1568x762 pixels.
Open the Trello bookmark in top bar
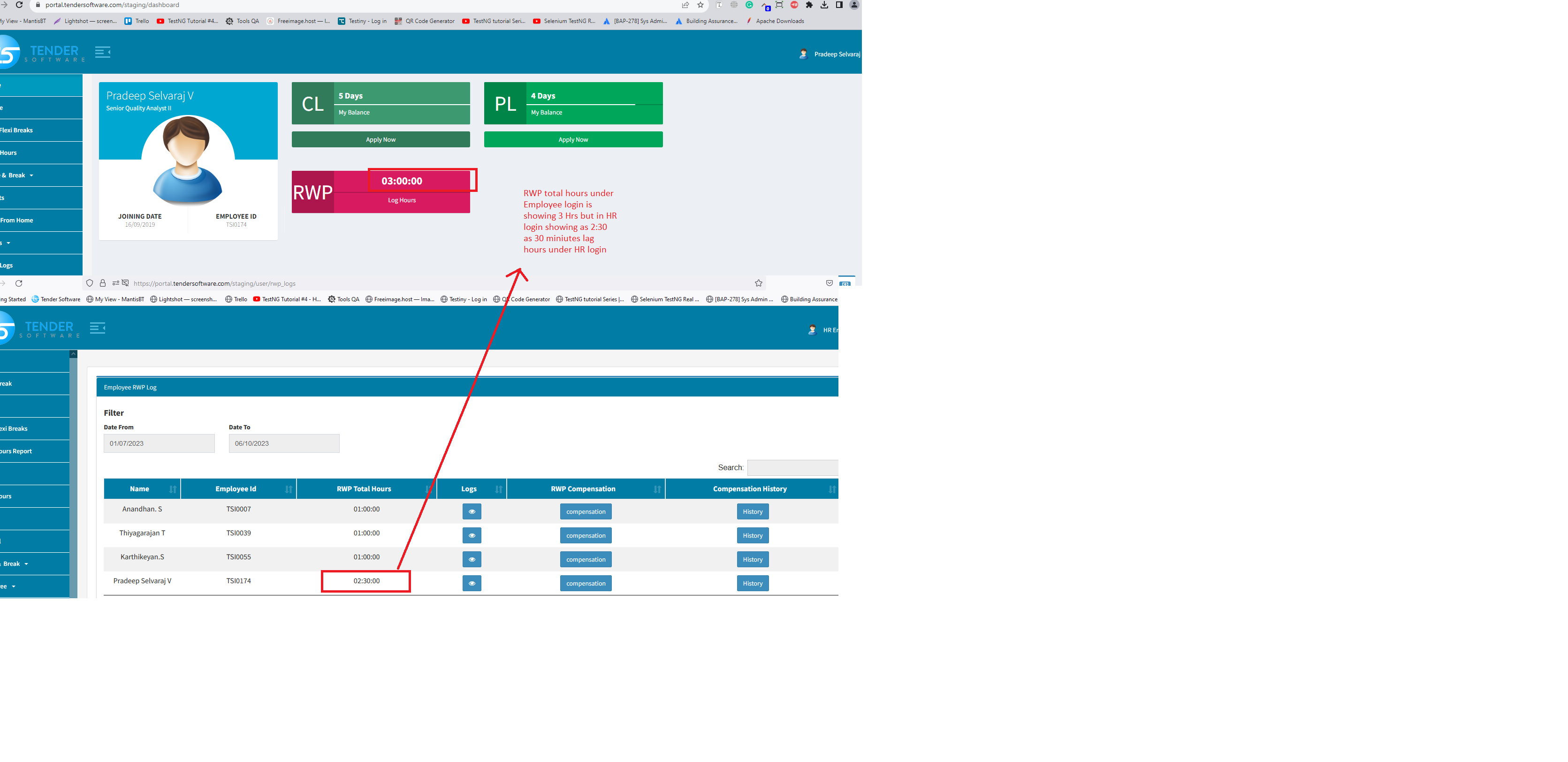137,21
